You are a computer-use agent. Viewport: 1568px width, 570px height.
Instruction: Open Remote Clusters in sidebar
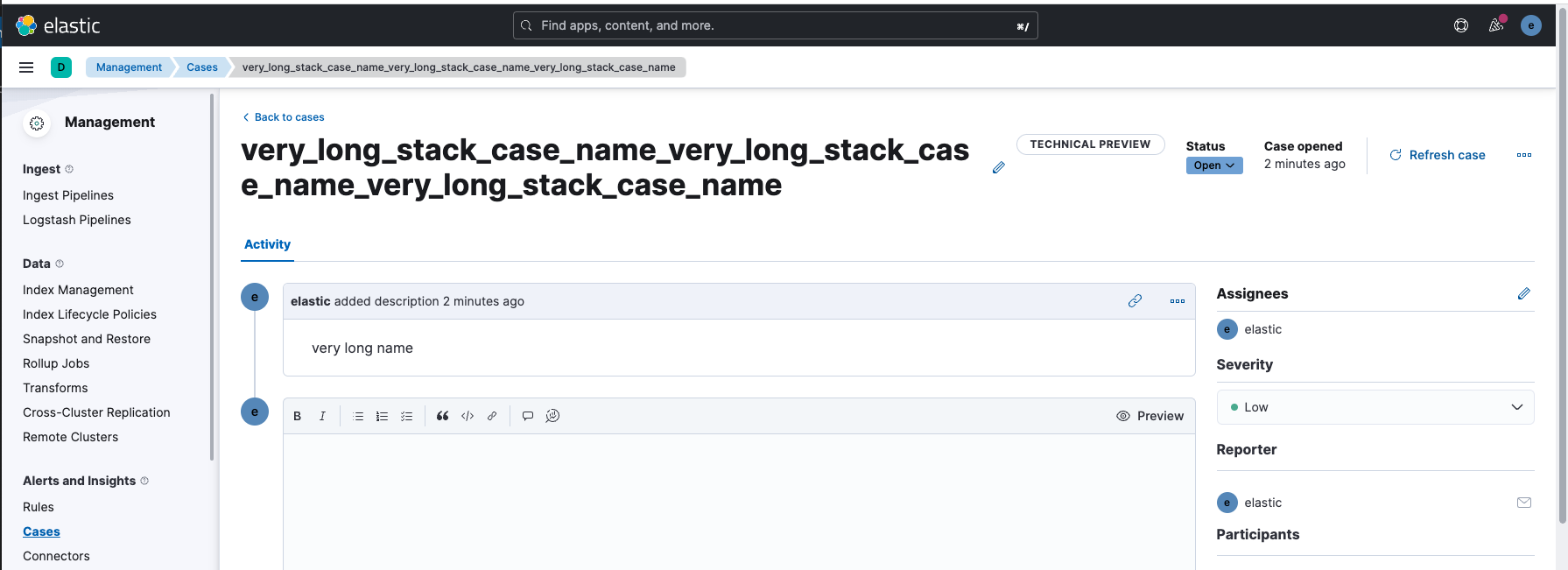pos(70,437)
